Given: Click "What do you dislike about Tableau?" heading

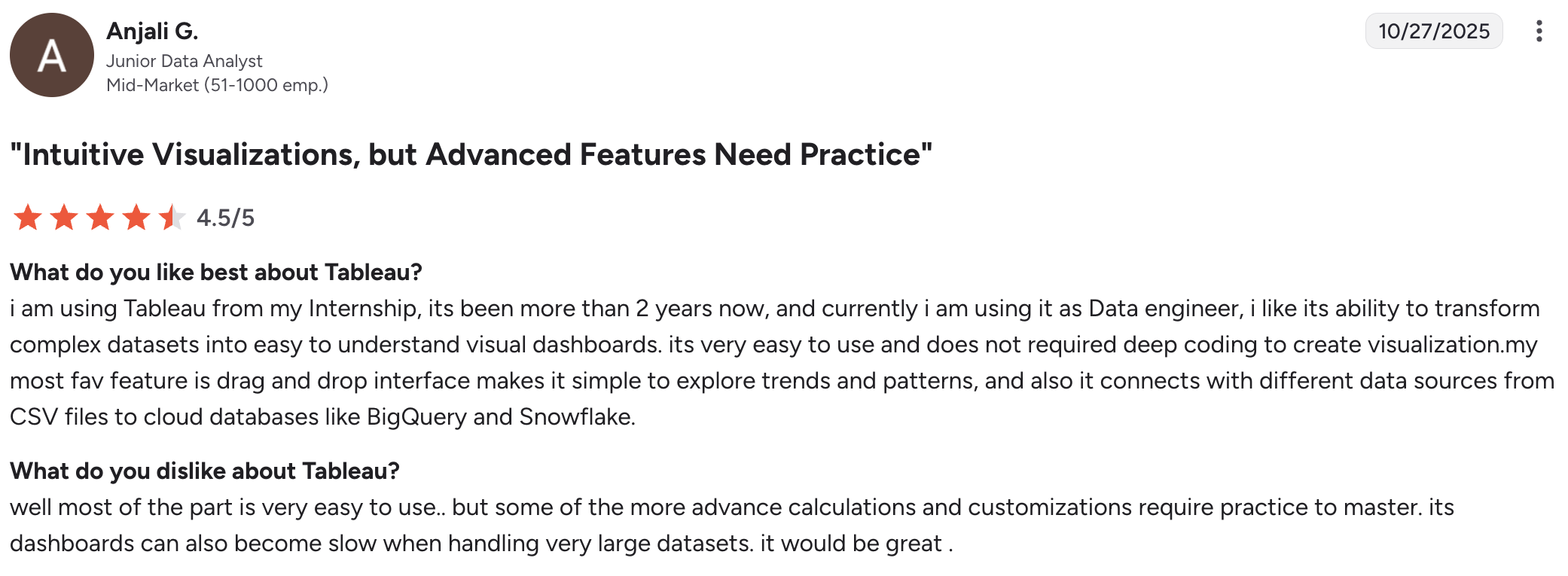Looking at the screenshot, I should tap(204, 471).
